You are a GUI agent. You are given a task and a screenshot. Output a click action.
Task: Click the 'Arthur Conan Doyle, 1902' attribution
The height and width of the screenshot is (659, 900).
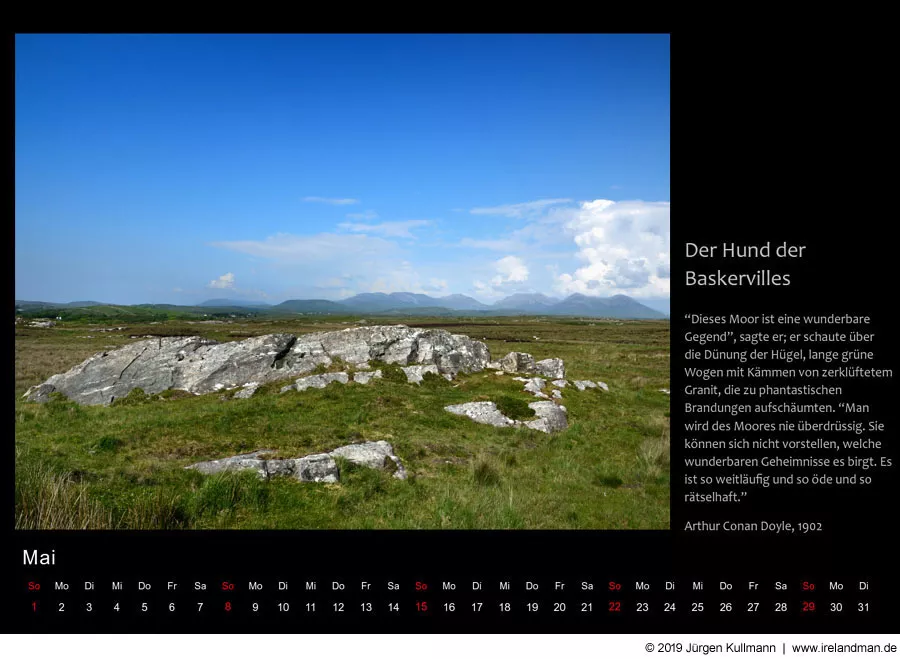pos(753,526)
